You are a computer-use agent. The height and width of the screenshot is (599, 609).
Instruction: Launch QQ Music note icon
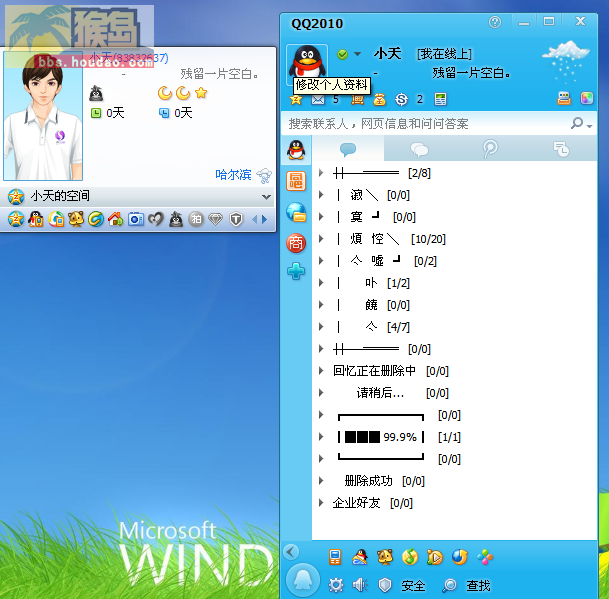point(410,557)
